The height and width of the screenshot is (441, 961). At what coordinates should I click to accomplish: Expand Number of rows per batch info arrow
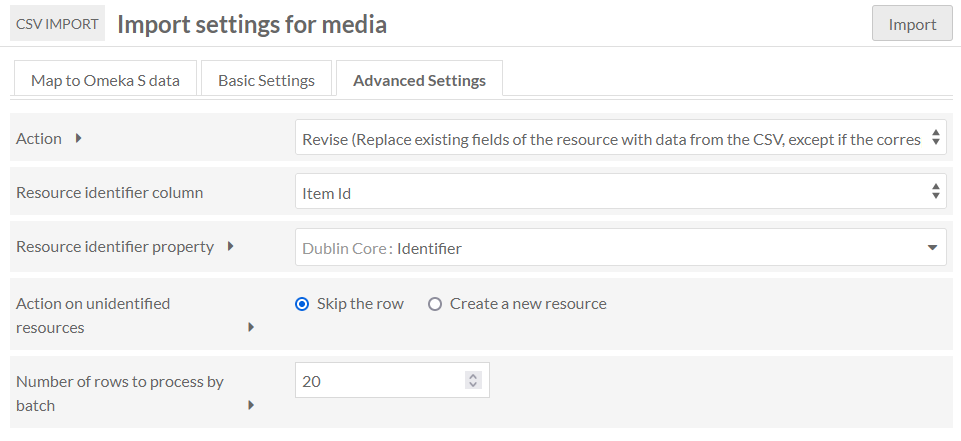251,405
